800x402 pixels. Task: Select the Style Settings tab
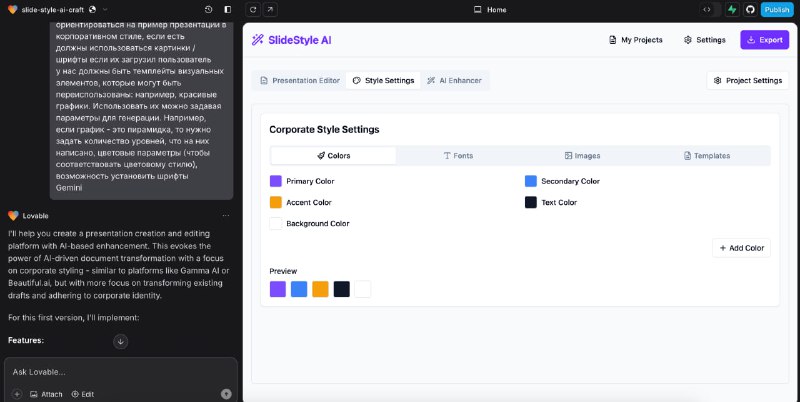pyautogui.click(x=383, y=81)
